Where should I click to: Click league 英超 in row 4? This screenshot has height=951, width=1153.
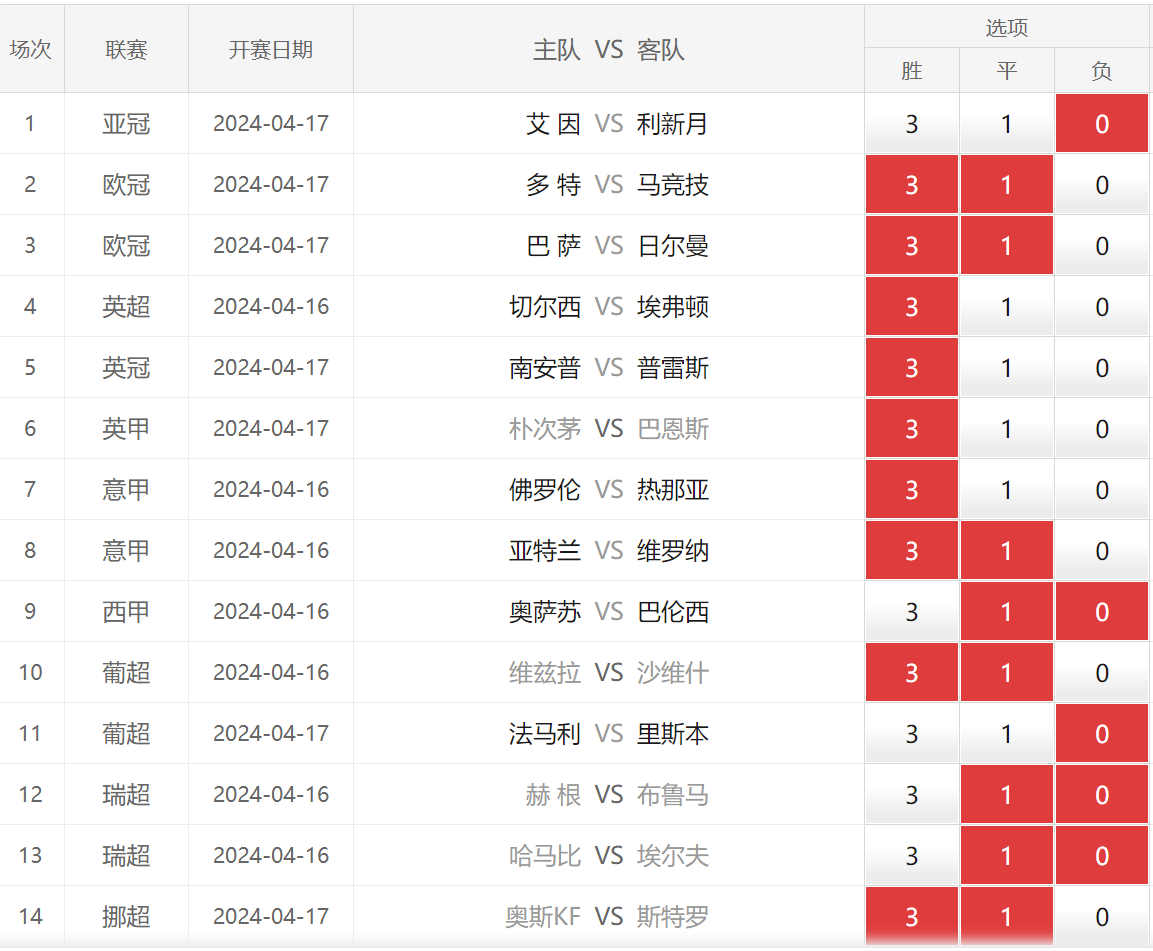[x=126, y=307]
